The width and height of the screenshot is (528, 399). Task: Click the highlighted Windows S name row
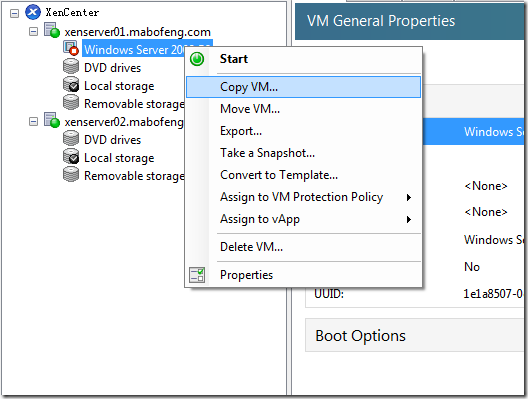point(473,131)
